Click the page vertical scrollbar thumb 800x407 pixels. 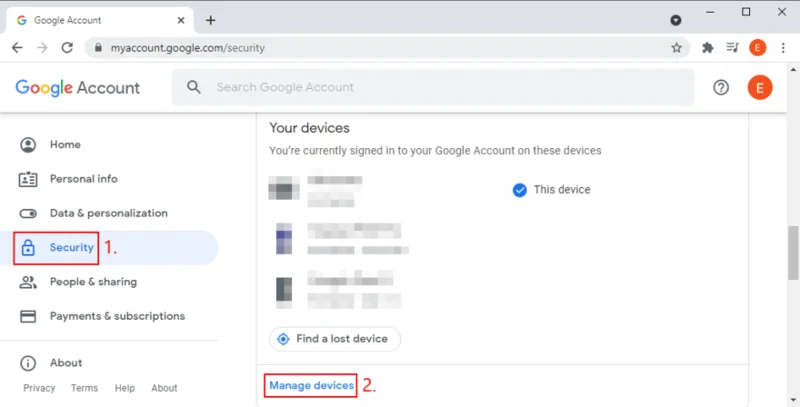pyautogui.click(x=793, y=252)
